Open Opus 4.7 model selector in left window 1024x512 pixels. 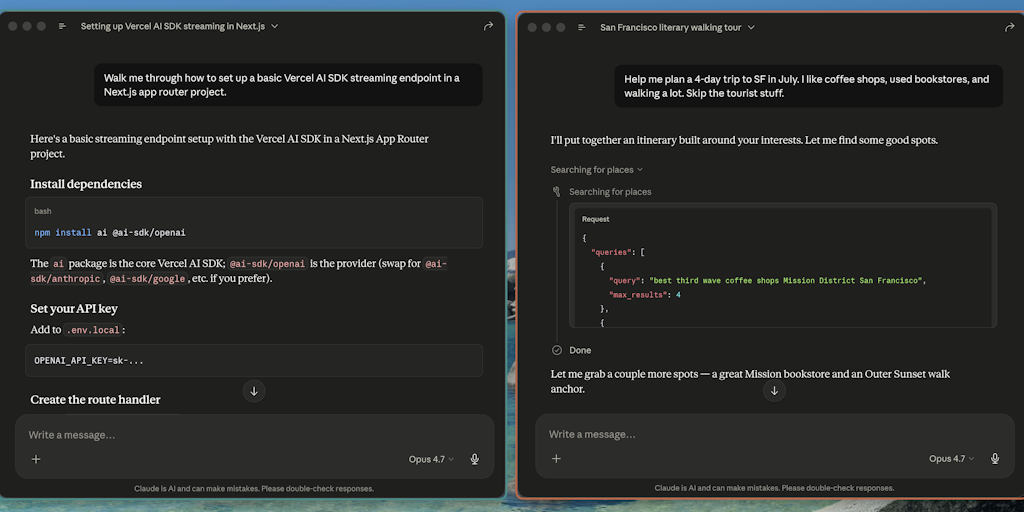431,459
